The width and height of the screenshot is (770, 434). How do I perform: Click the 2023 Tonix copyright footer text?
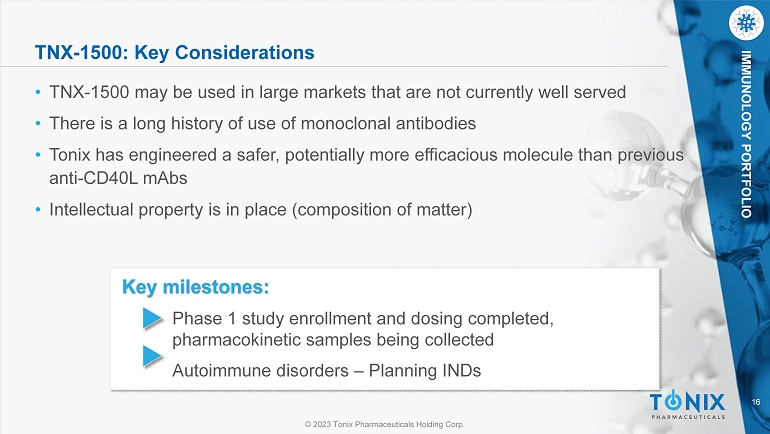pyautogui.click(x=385, y=424)
